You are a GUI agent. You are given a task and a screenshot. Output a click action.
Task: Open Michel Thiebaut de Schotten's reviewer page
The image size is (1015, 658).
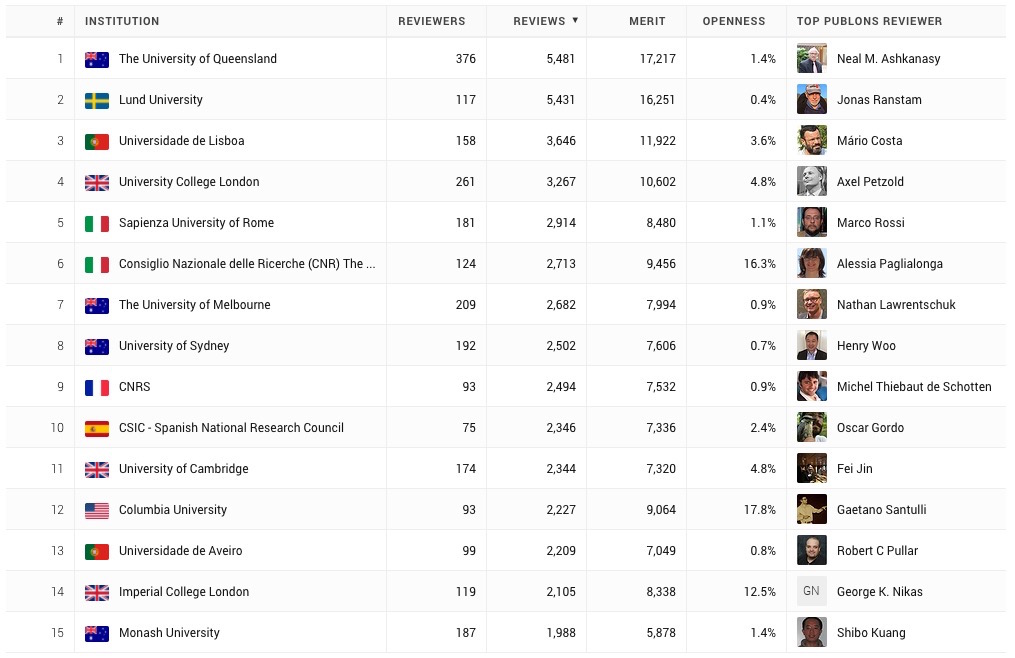click(913, 387)
